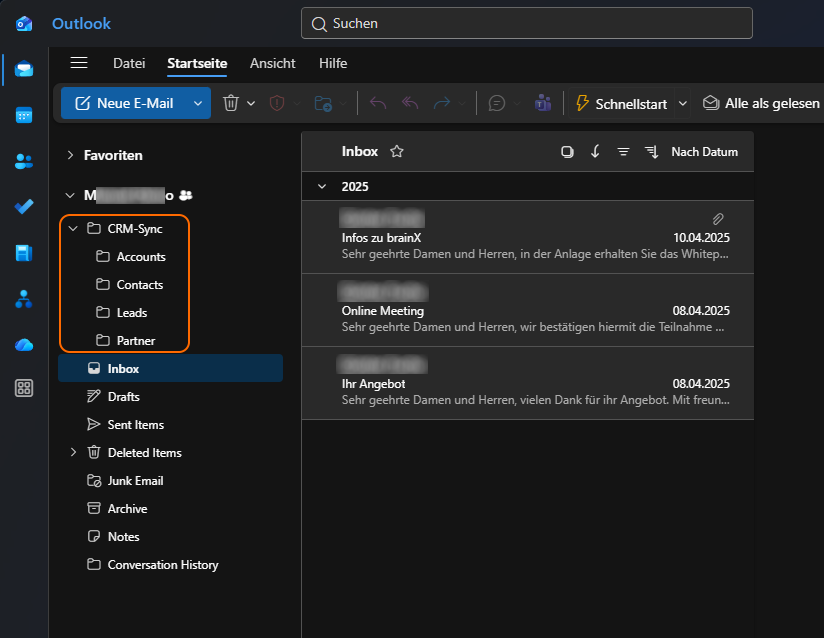The height and width of the screenshot is (638, 824).
Task: Click the chat bubble icon
Action: tap(497, 103)
